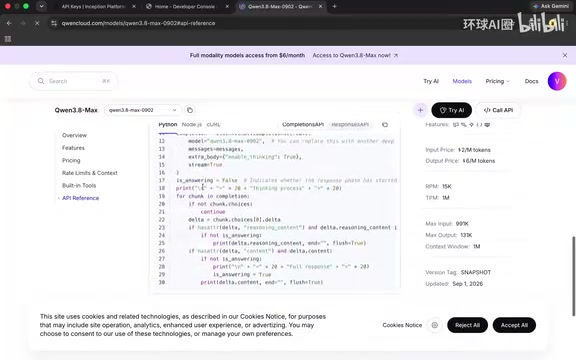576x360 pixels.
Task: Open Models in top navigation
Action: point(462,81)
